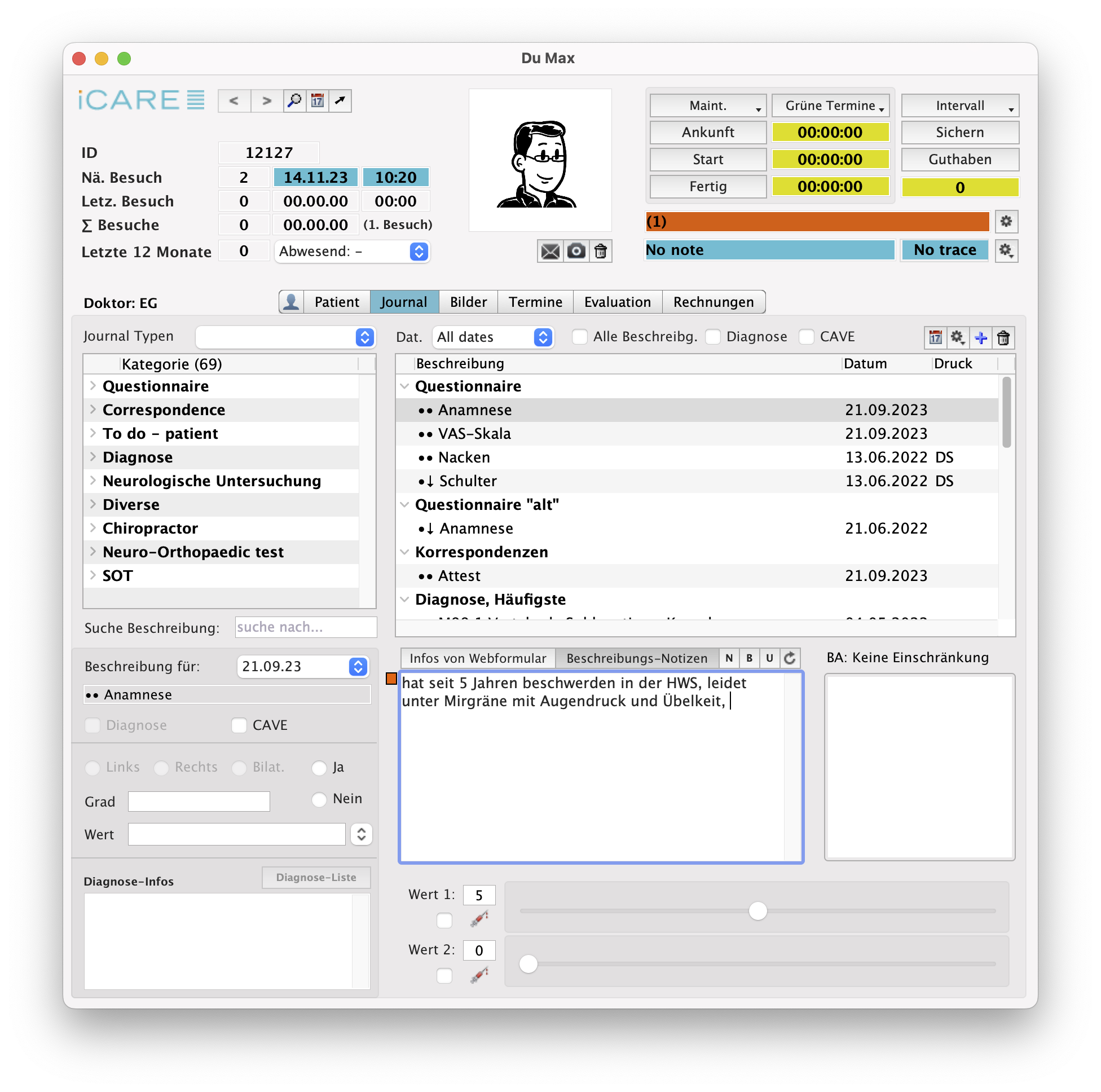1101x1092 pixels.
Task: Click the trash icon in journal toolbar
Action: coord(1003,338)
